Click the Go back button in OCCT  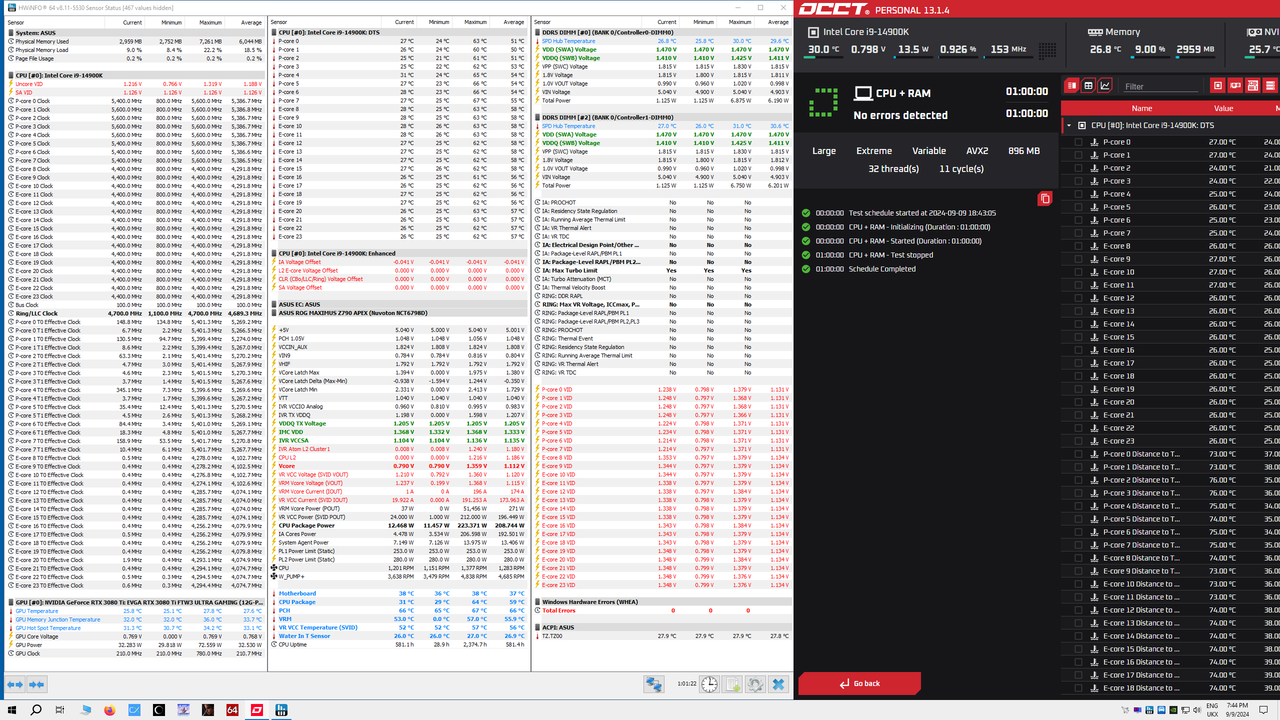[x=859, y=684]
